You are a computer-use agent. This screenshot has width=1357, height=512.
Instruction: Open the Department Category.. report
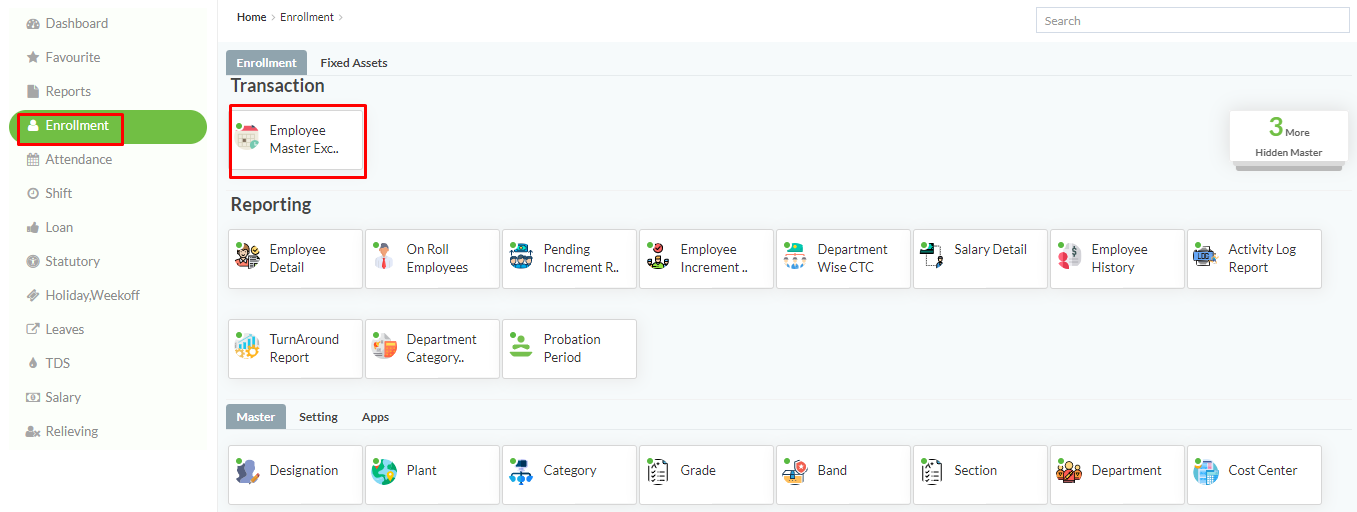(x=433, y=349)
